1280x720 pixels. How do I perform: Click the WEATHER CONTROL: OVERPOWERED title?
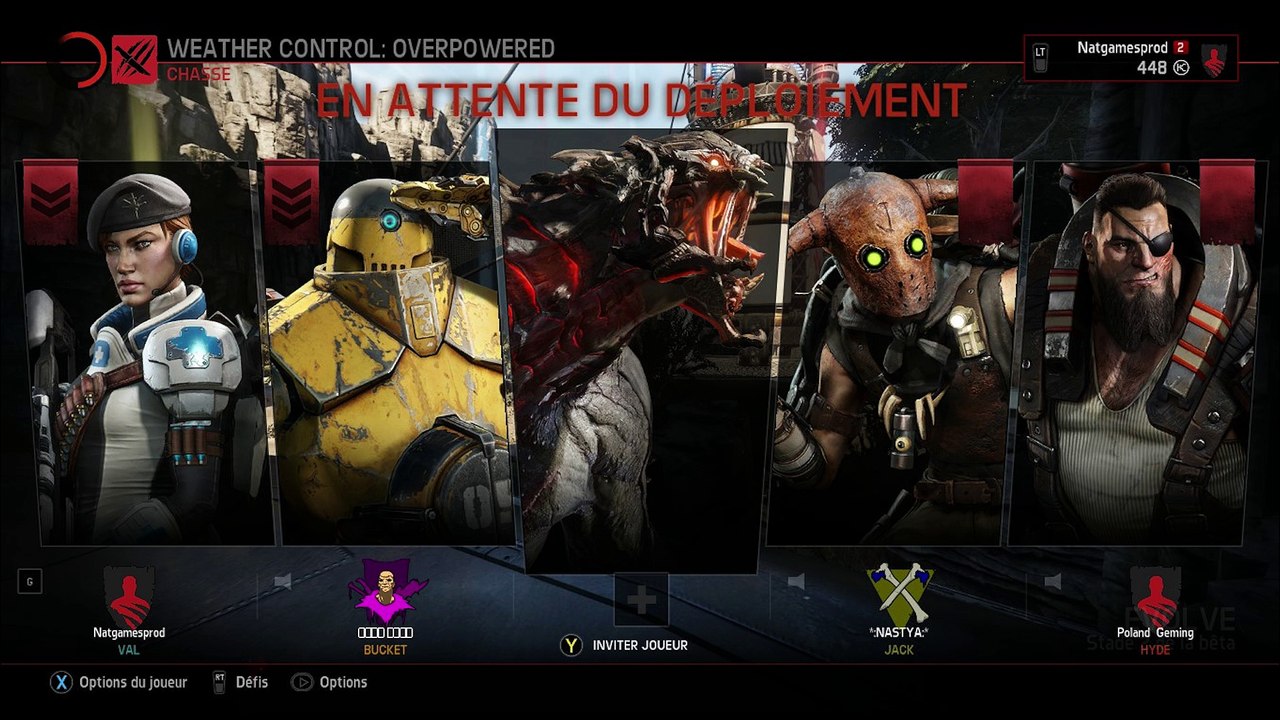(361, 48)
